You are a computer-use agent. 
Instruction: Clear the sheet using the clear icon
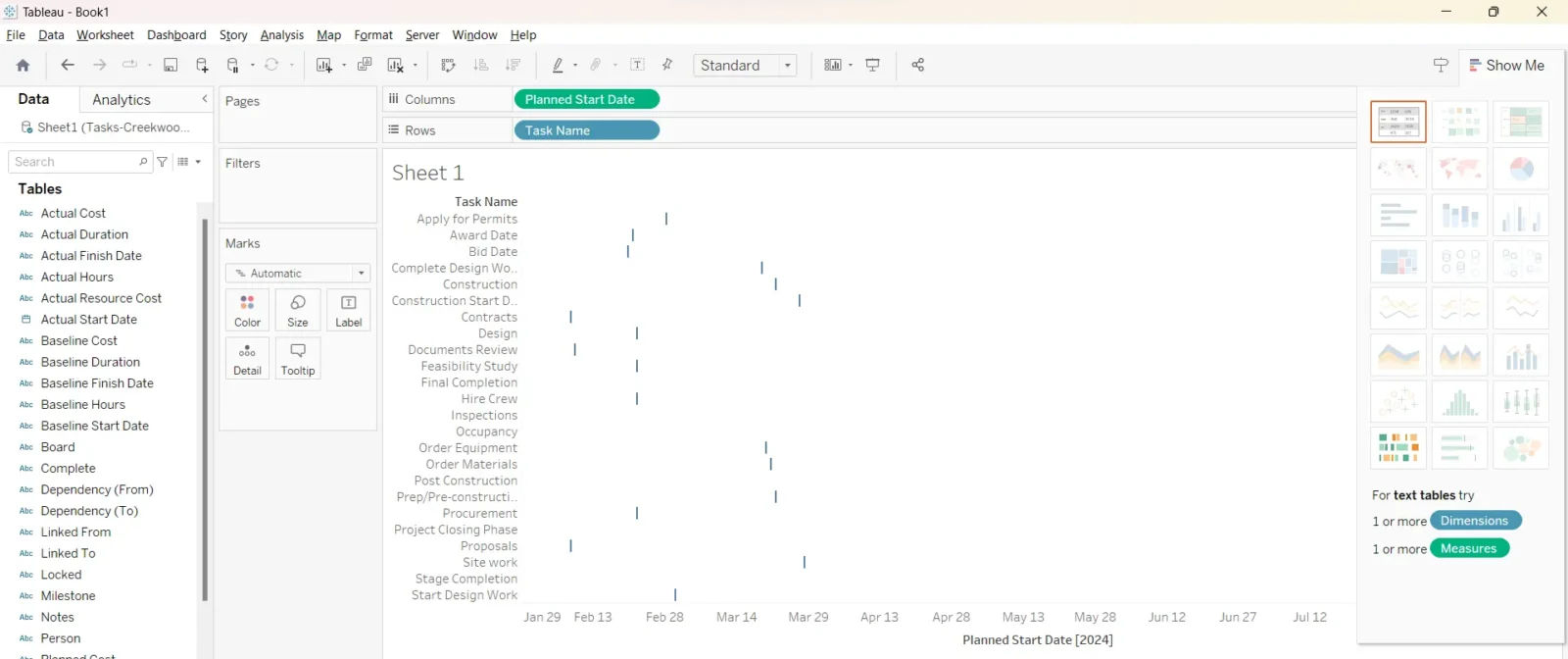tap(396, 65)
